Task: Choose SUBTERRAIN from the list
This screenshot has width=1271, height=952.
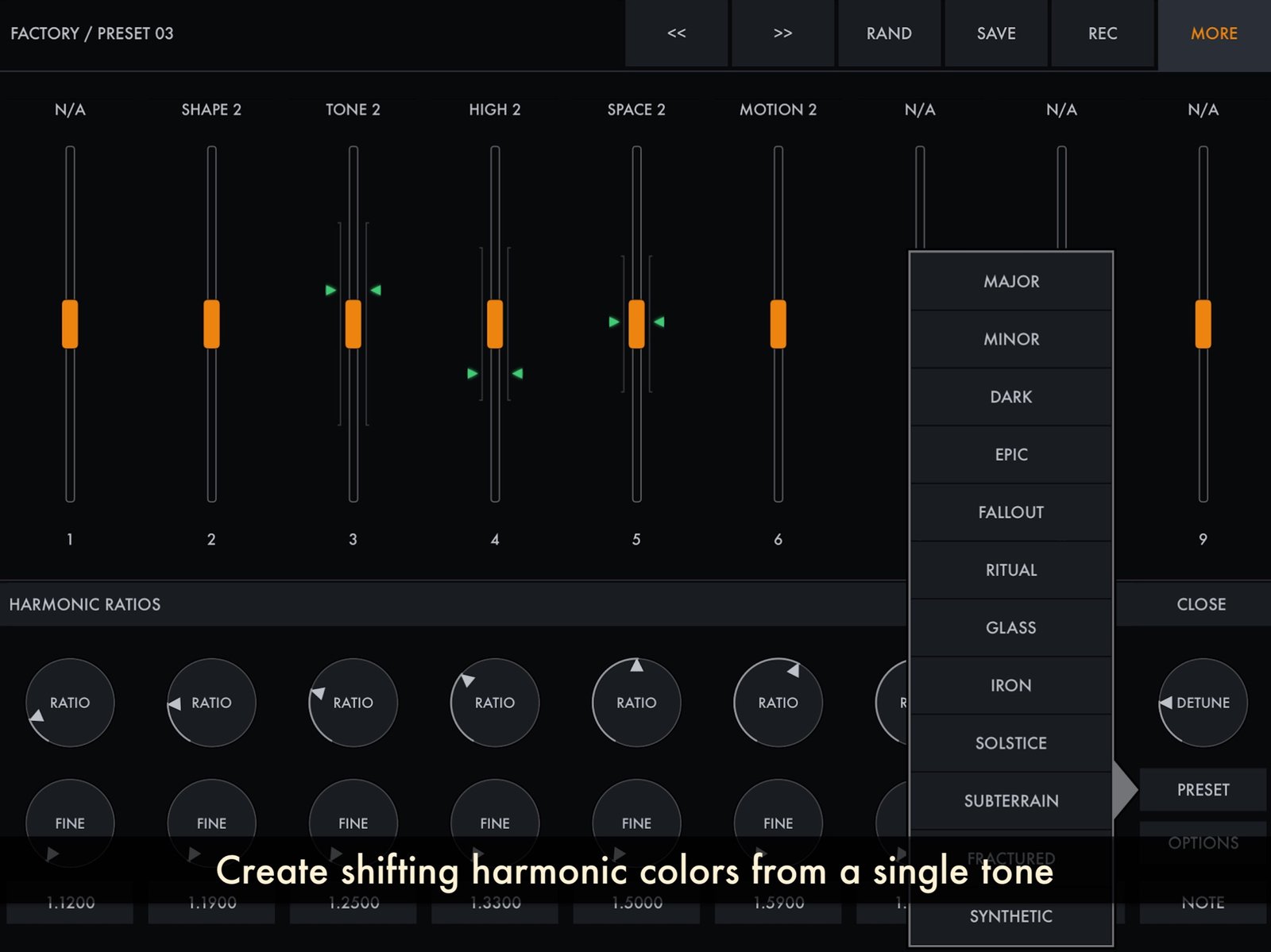Action: point(1011,801)
